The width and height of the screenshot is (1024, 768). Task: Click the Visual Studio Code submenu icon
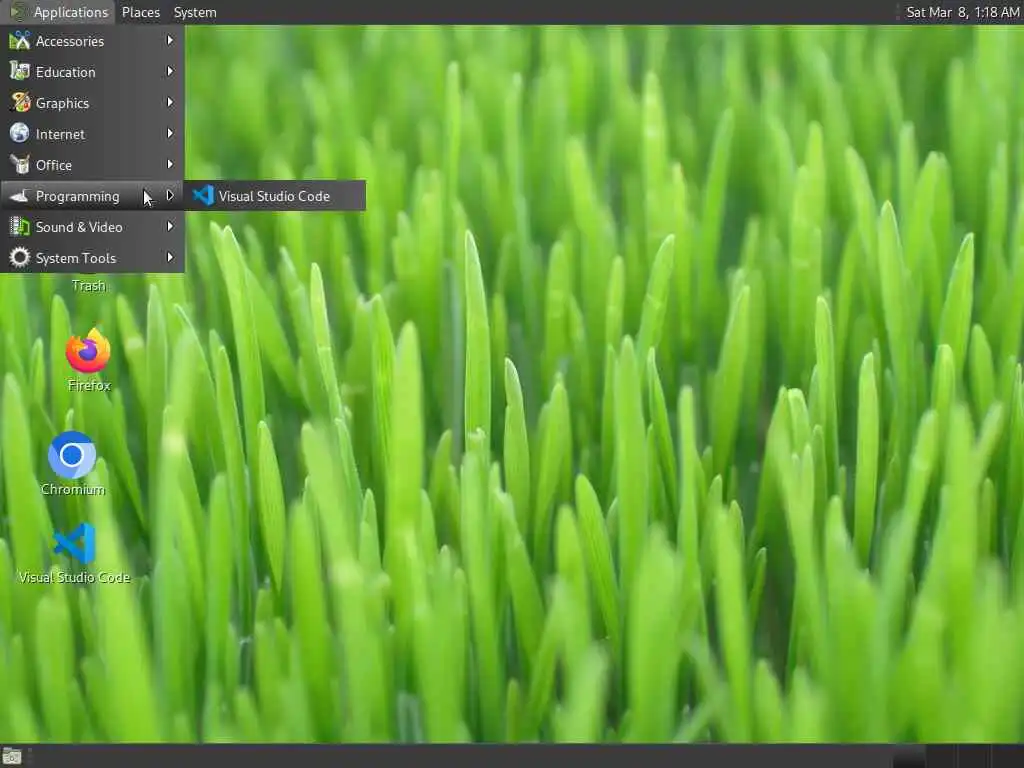203,195
